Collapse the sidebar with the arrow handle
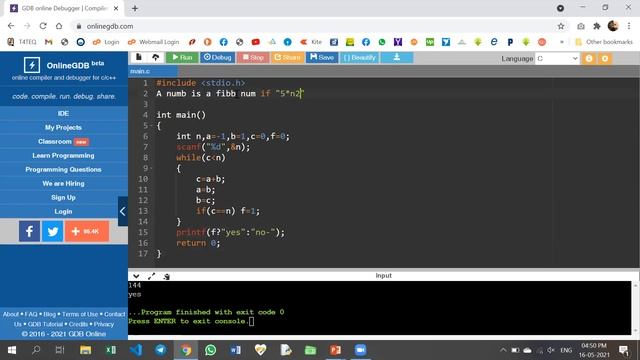 click(x=123, y=211)
